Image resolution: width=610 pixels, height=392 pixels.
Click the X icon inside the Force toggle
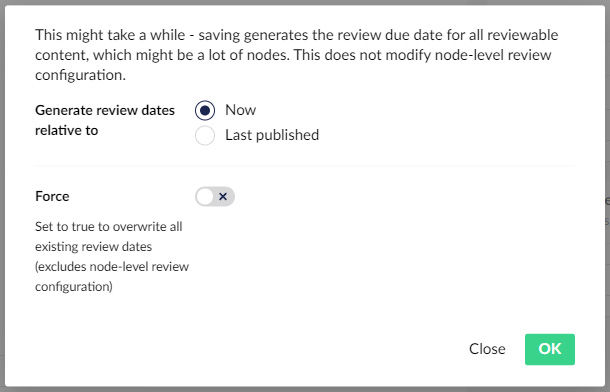pos(223,196)
